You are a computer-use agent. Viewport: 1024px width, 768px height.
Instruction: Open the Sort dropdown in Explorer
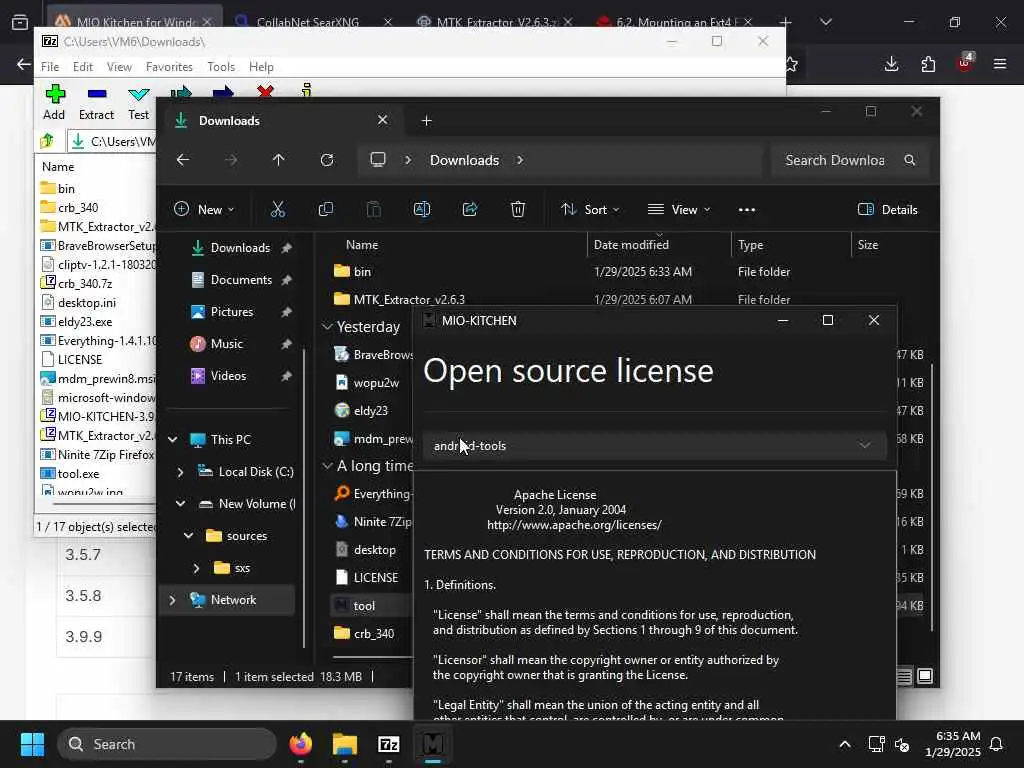click(x=590, y=209)
